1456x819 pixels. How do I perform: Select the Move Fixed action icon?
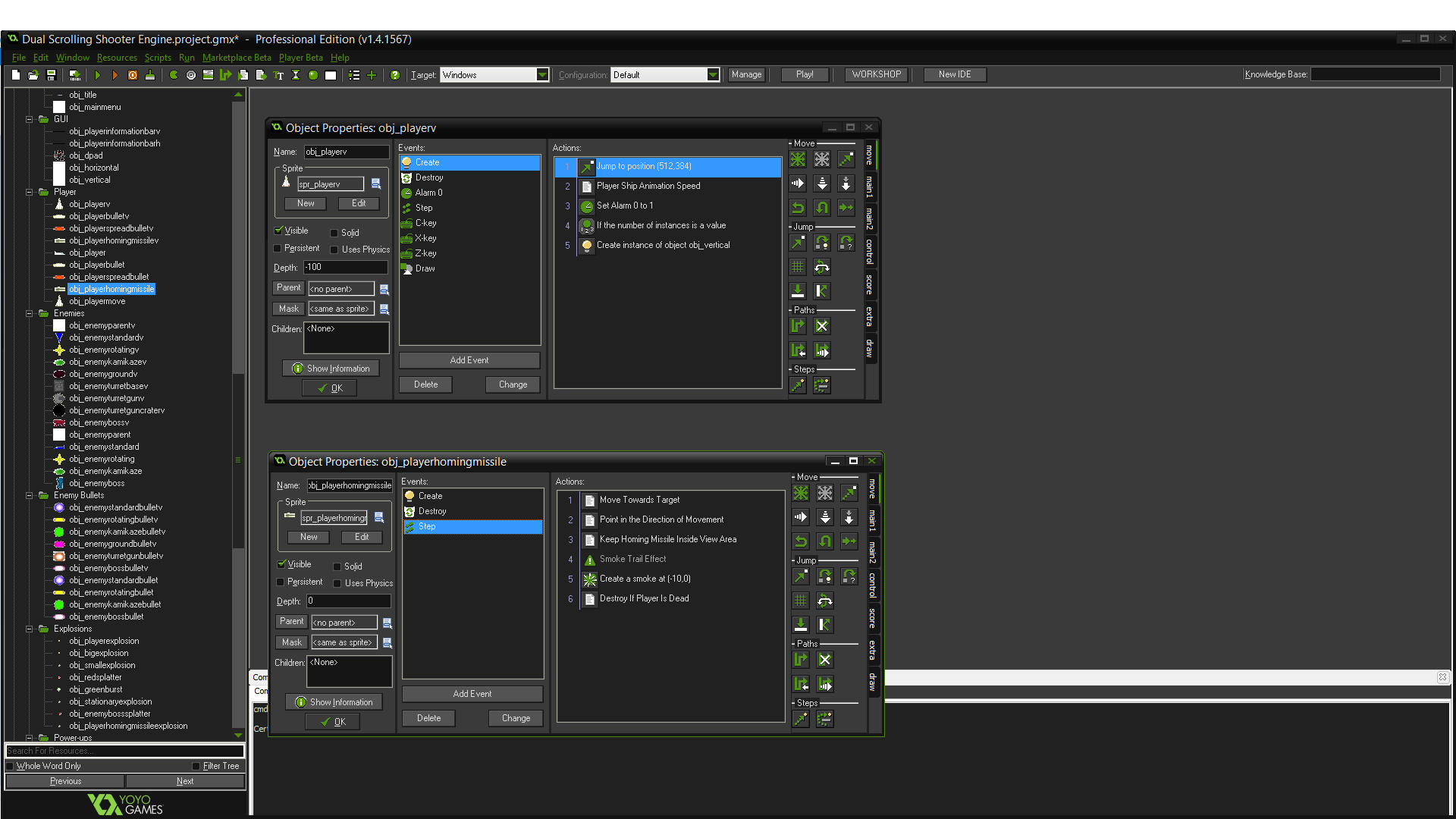tap(797, 159)
